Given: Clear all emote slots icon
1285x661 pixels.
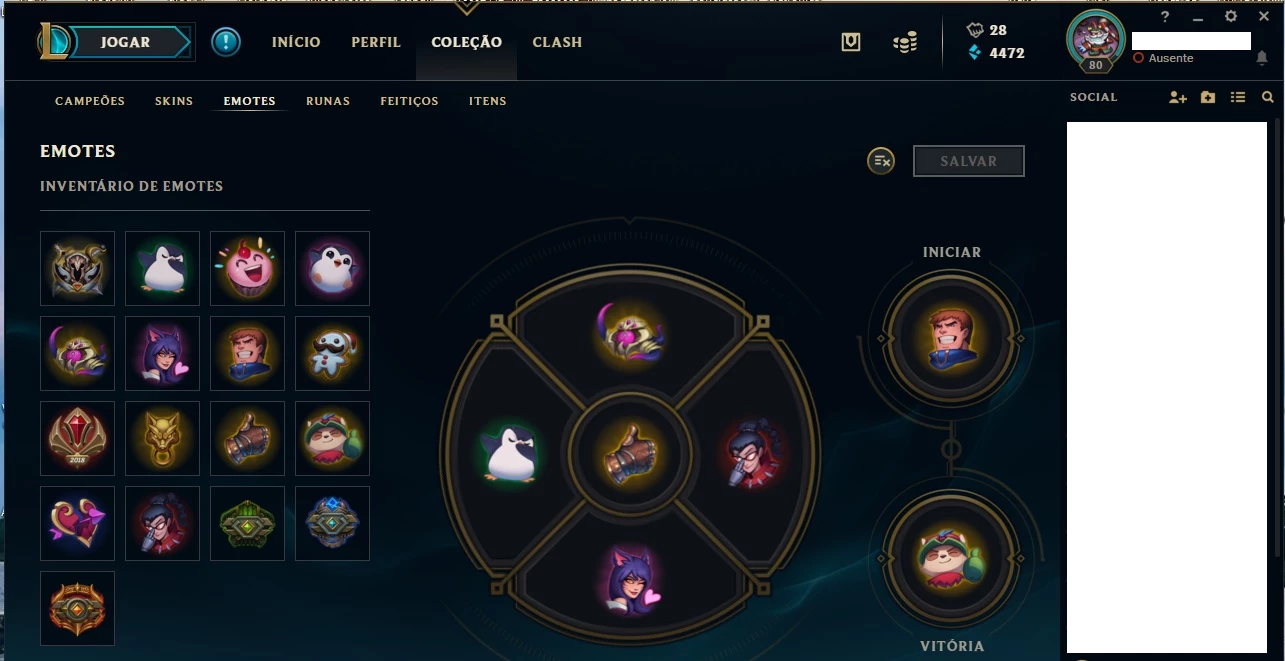Looking at the screenshot, I should (x=881, y=160).
